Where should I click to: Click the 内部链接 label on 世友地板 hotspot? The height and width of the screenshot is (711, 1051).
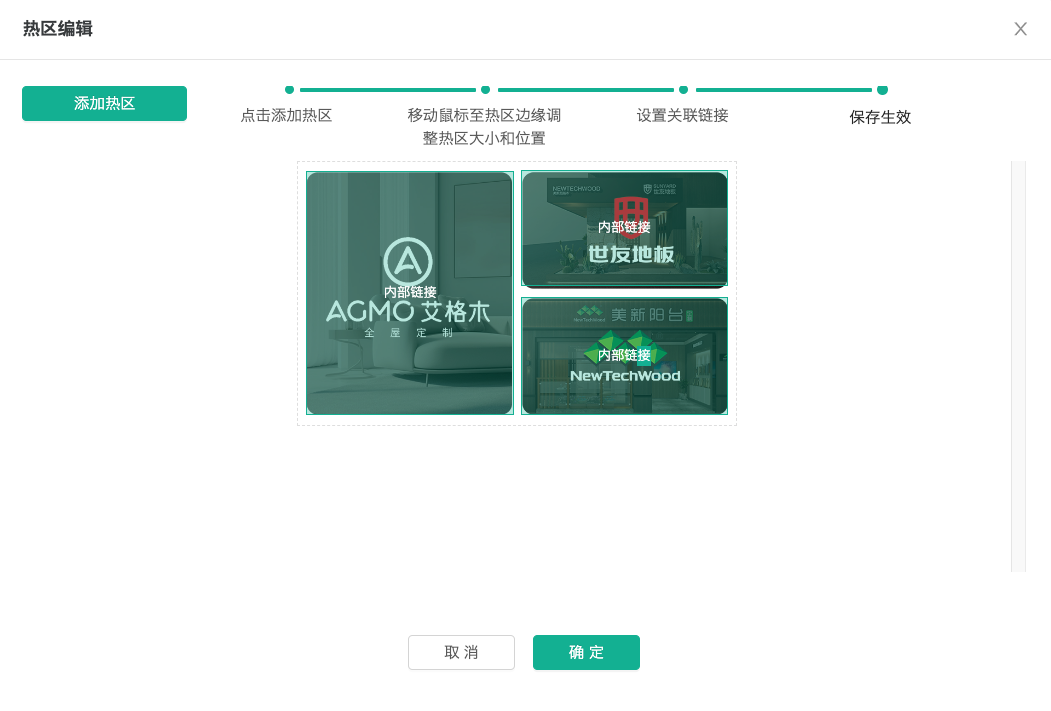click(x=624, y=227)
